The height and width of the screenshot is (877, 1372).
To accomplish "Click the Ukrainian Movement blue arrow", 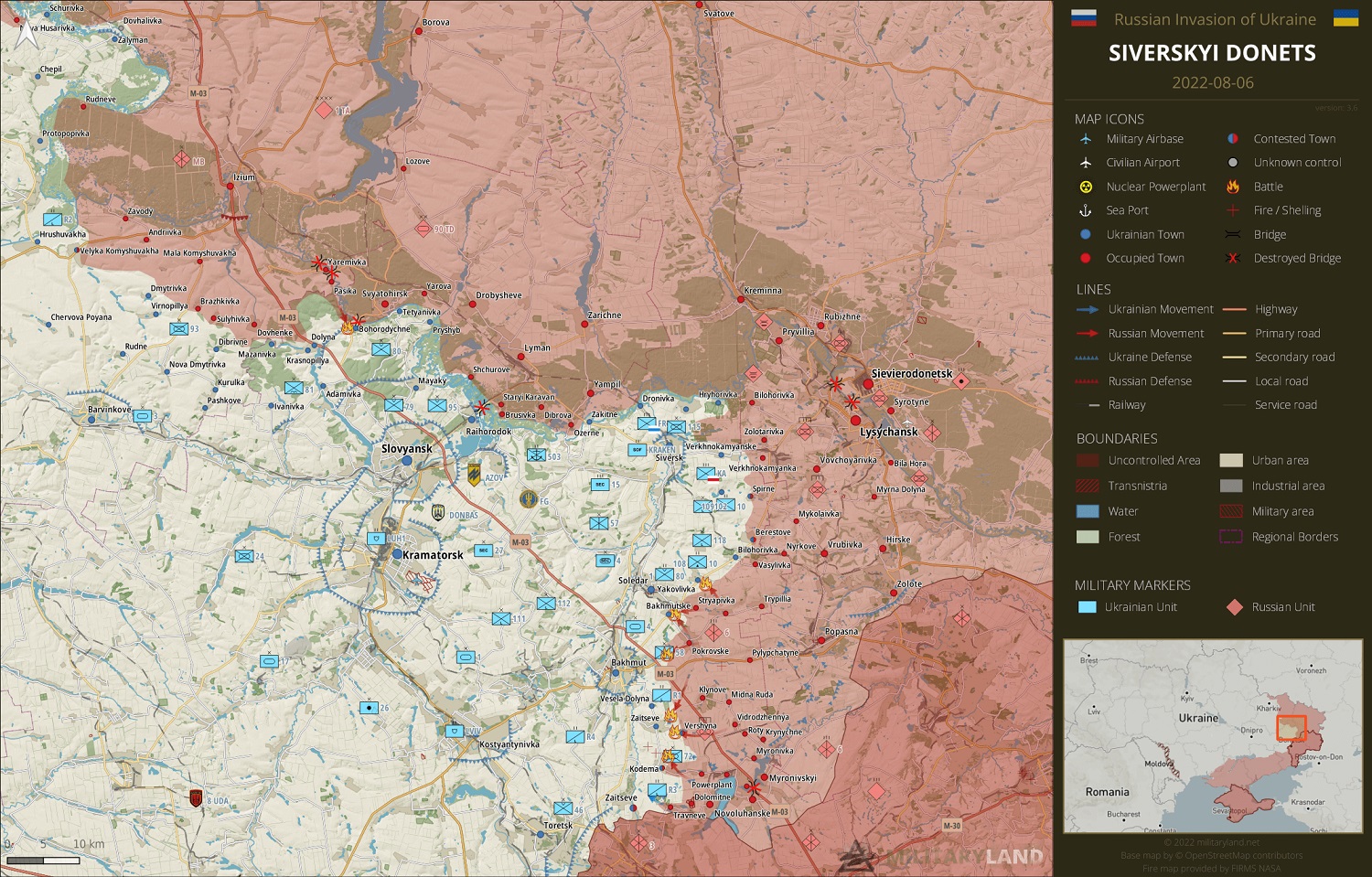I will point(1088,309).
